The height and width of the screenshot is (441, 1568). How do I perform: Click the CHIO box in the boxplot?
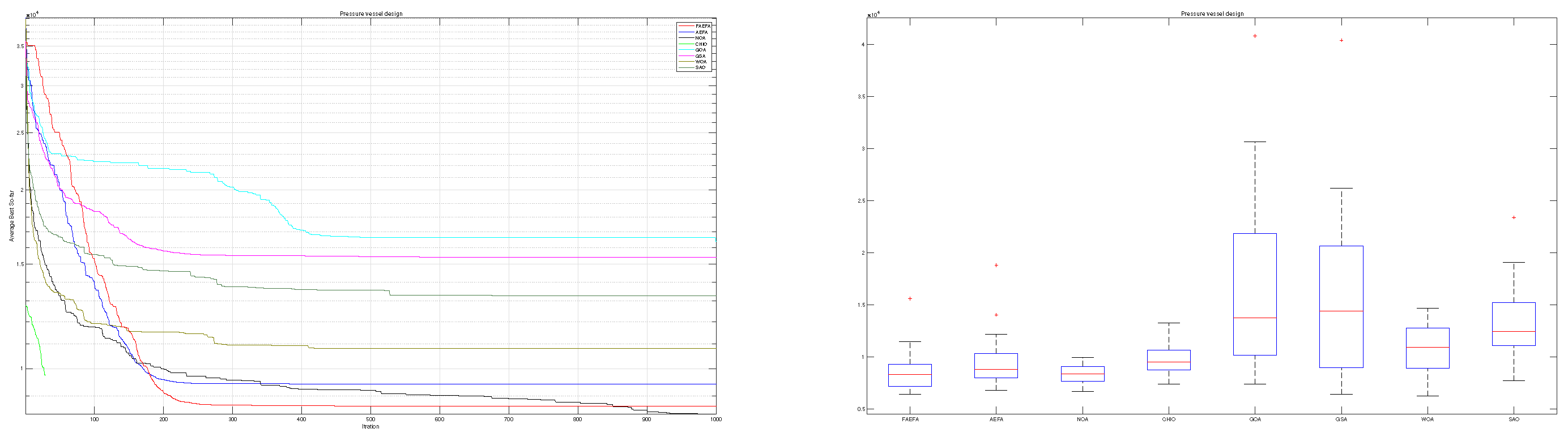click(1169, 359)
